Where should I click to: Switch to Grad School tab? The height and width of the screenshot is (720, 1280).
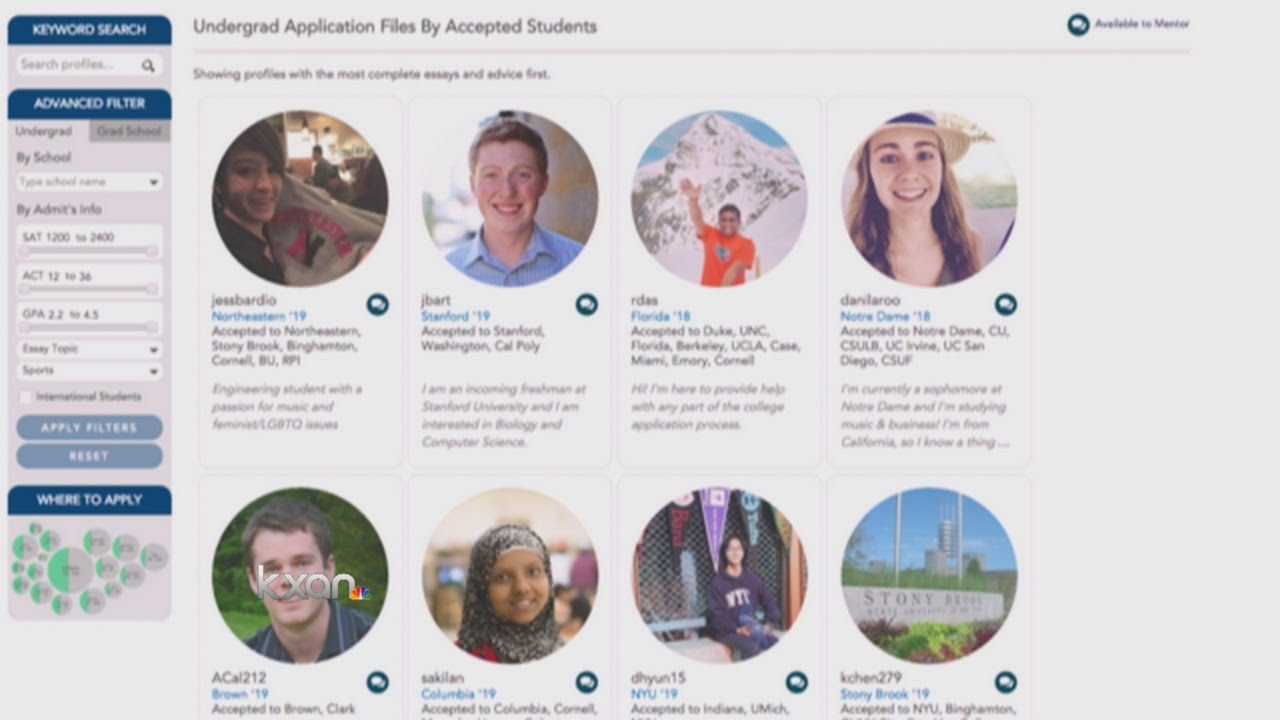(129, 131)
